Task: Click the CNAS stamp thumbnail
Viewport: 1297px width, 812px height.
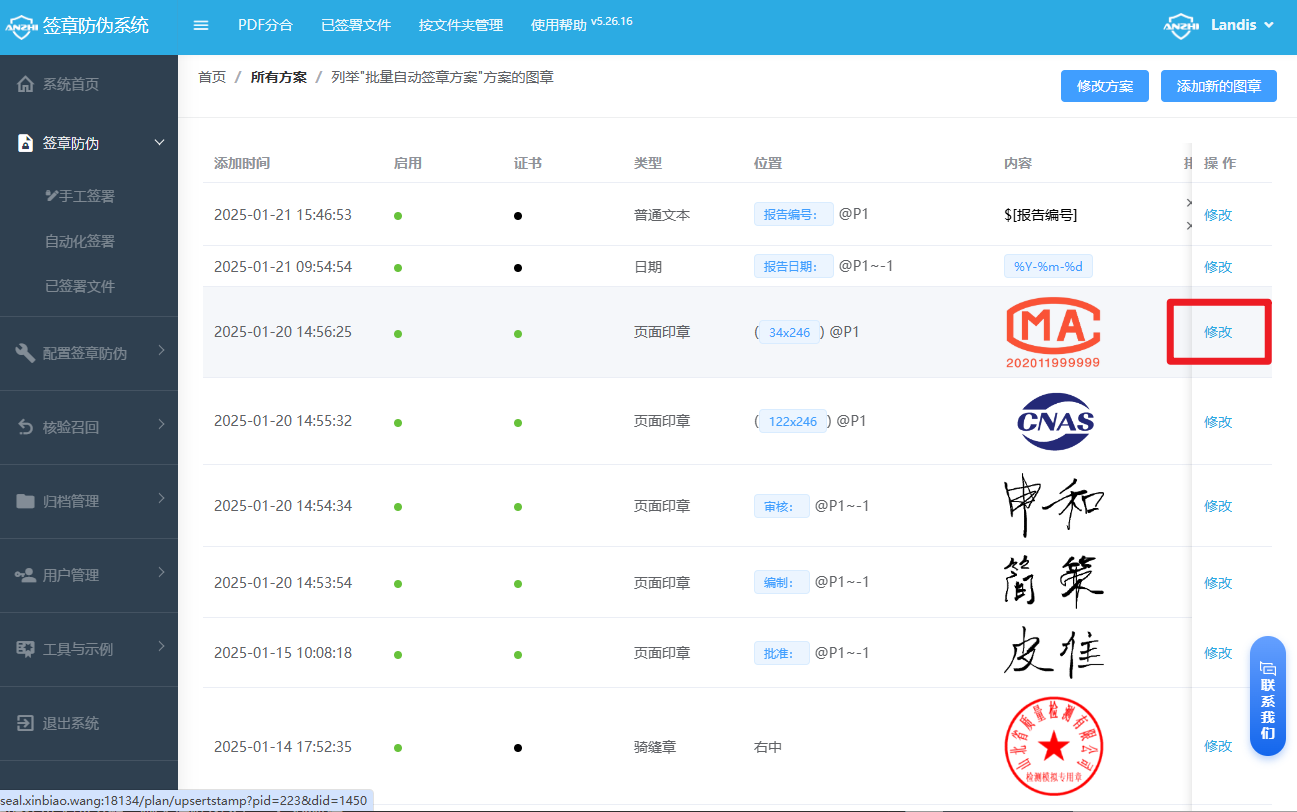Action: click(x=1053, y=421)
